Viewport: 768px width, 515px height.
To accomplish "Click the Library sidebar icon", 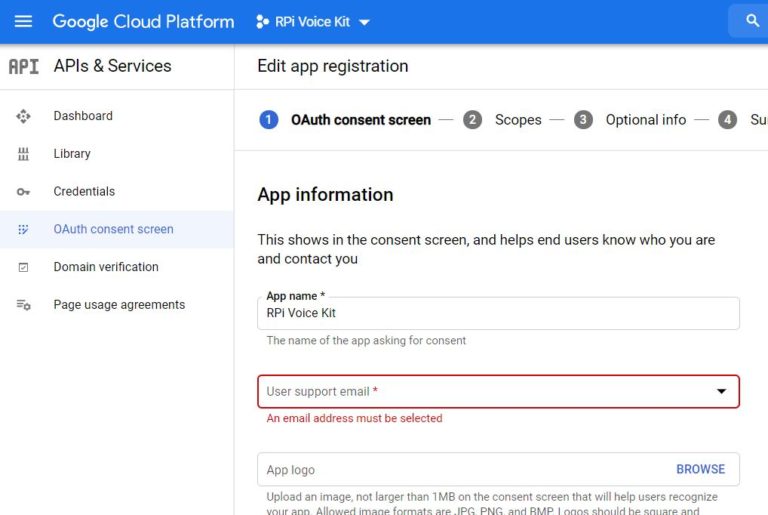I will 23,154.
